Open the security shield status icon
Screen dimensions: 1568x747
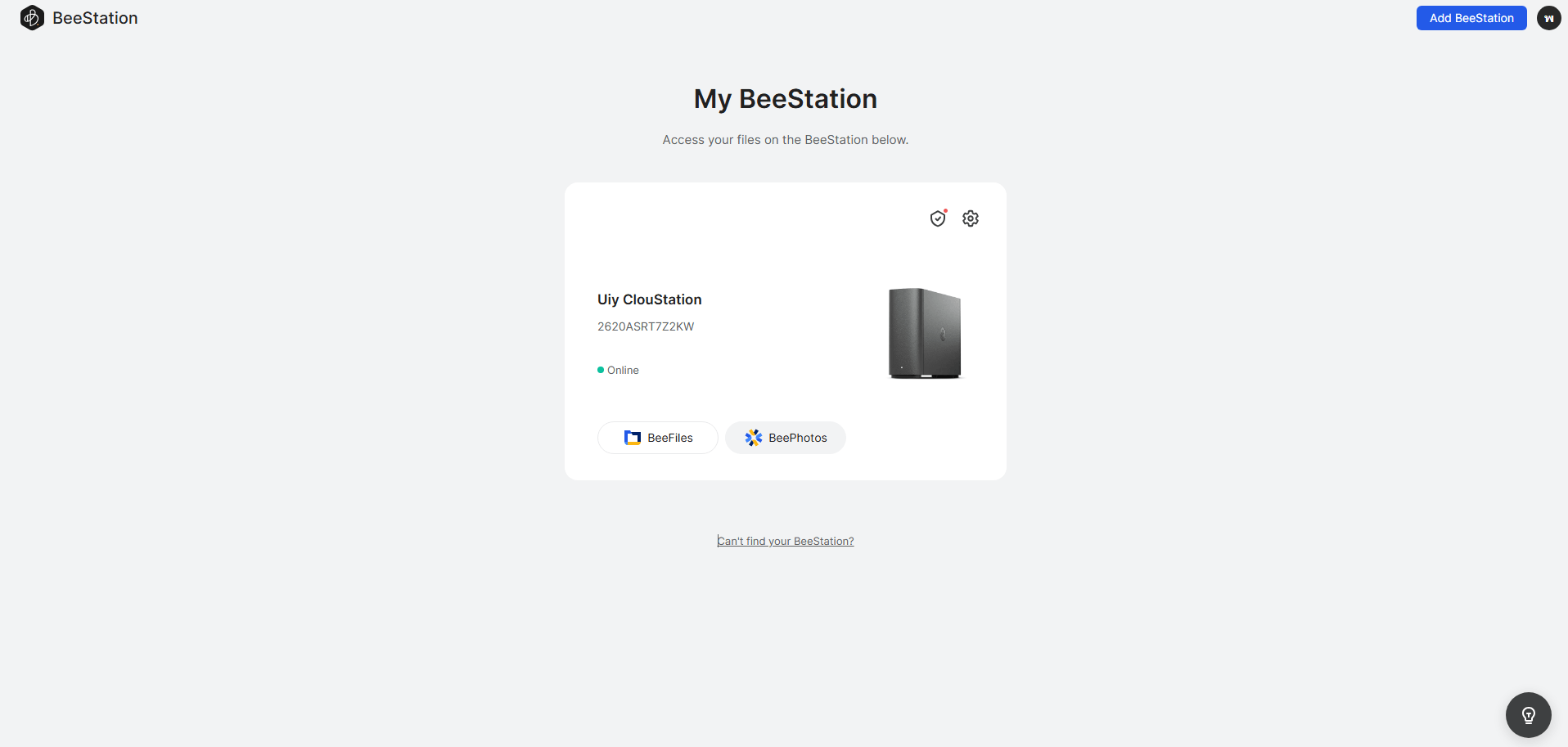938,218
